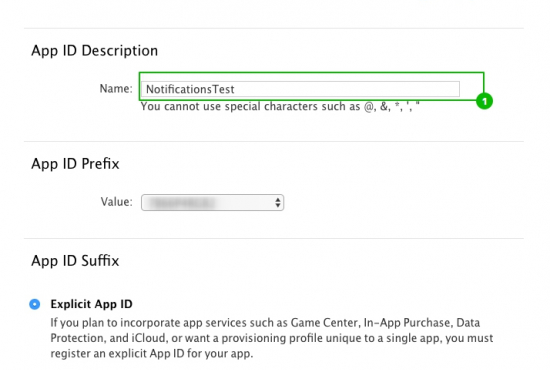Click the App ID Suffix heading
This screenshot has height=370, width=550.
(x=75, y=261)
